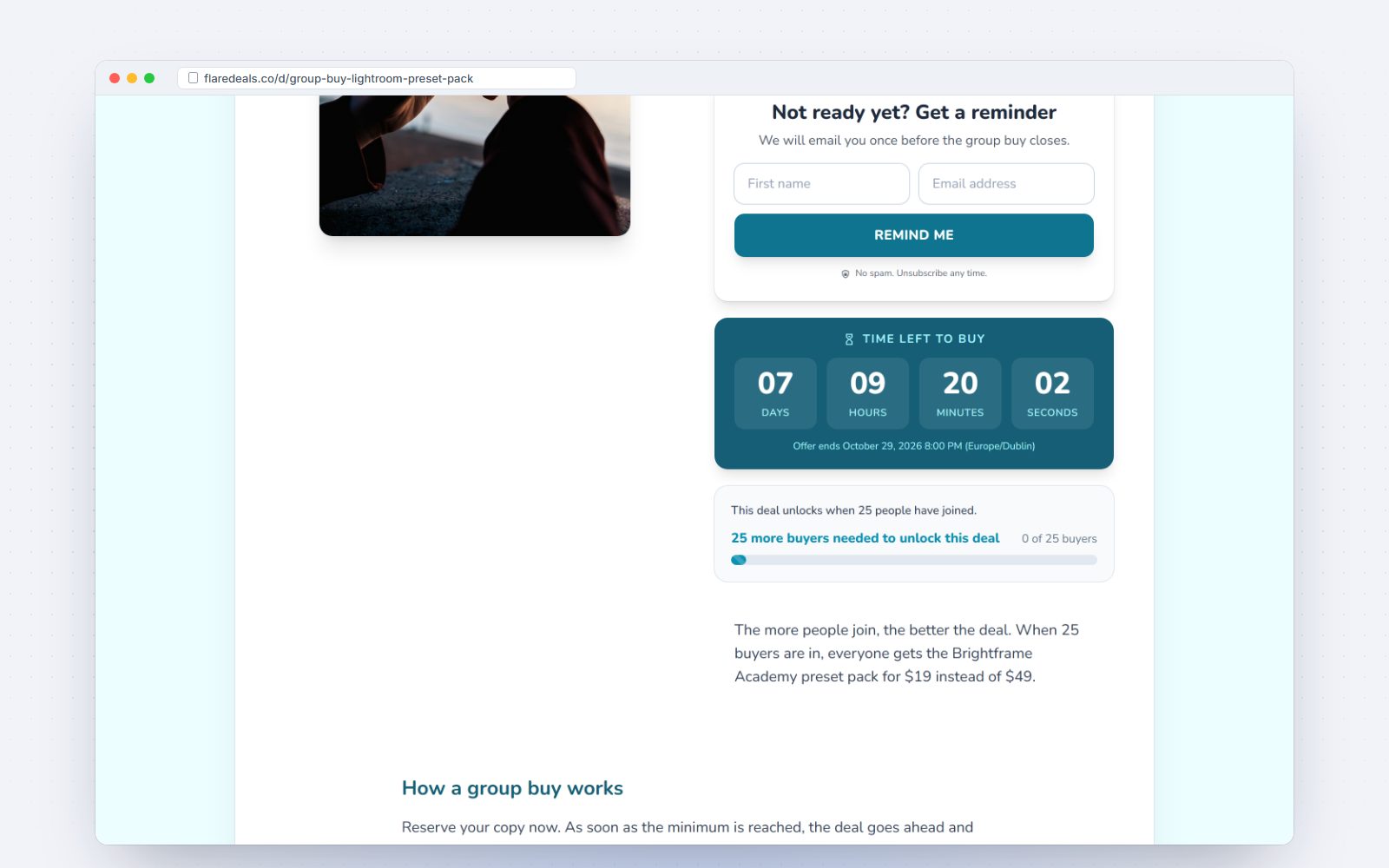The width and height of the screenshot is (1389, 868).
Task: Click the Email address input field
Action: point(1006,184)
